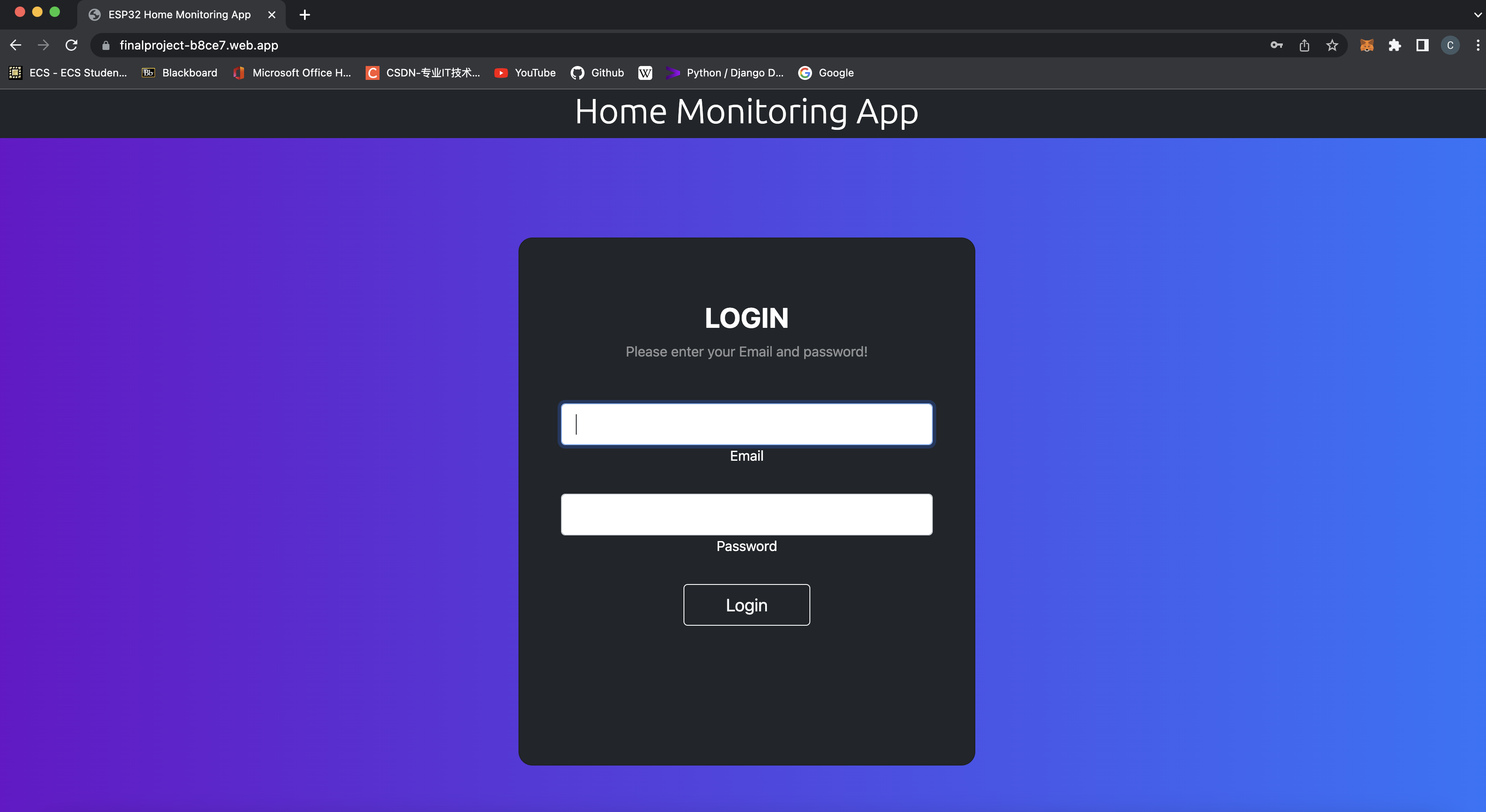Open site info via the lock icon
This screenshot has height=812, width=1486.
[106, 45]
